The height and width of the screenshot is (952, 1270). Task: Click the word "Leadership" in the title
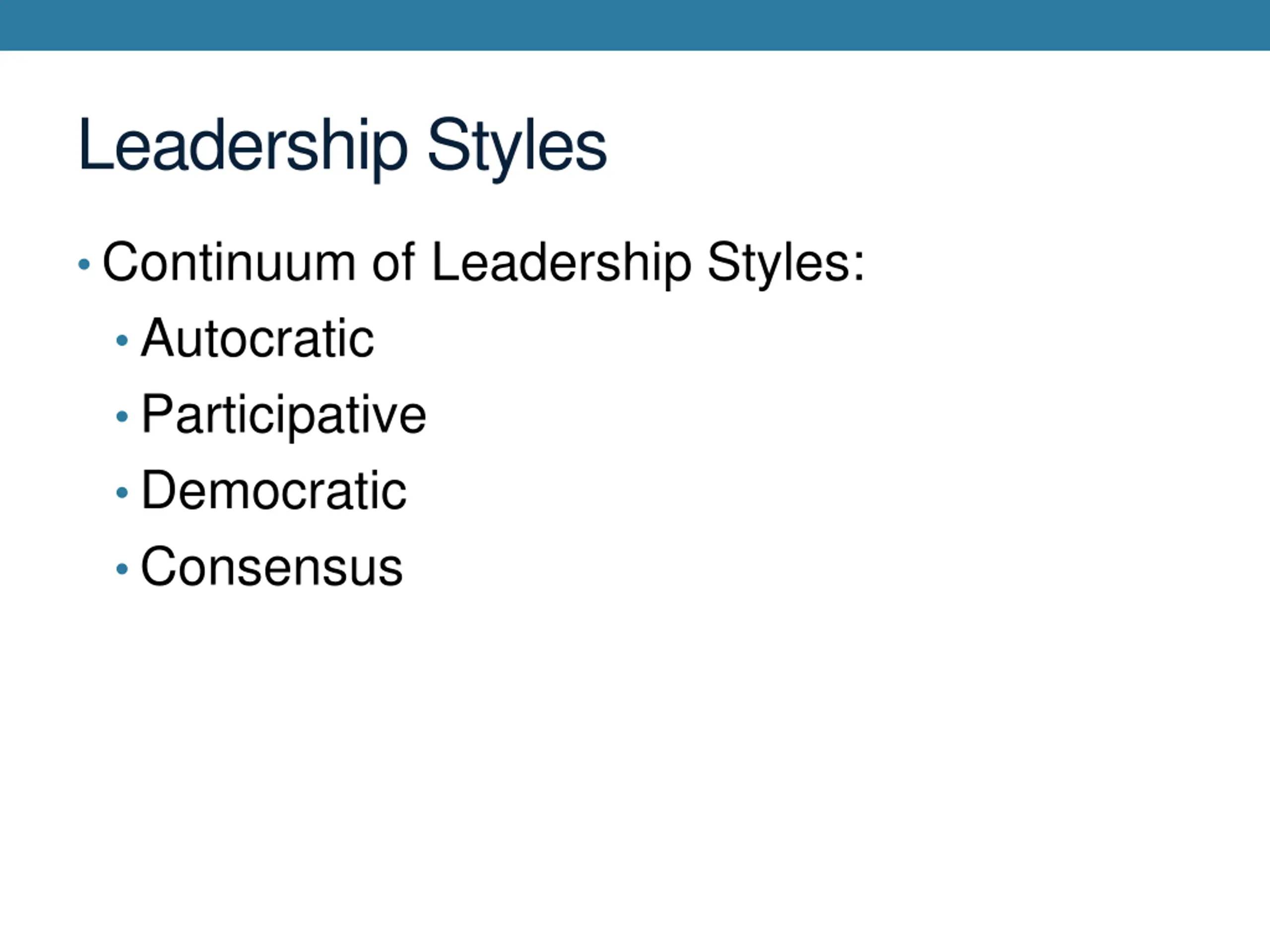244,147
